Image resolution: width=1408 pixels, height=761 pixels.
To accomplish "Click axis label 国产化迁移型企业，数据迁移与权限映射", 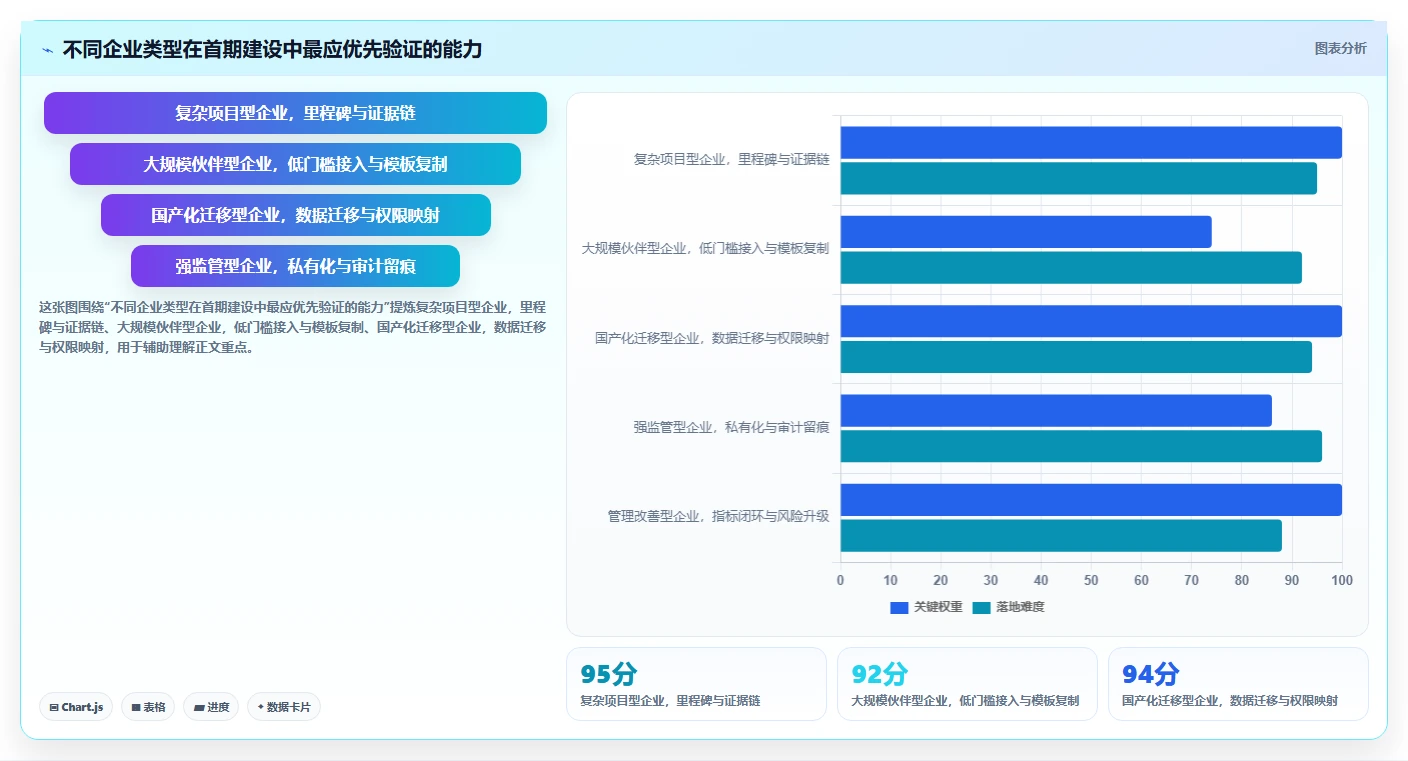I will pyautogui.click(x=712, y=338).
